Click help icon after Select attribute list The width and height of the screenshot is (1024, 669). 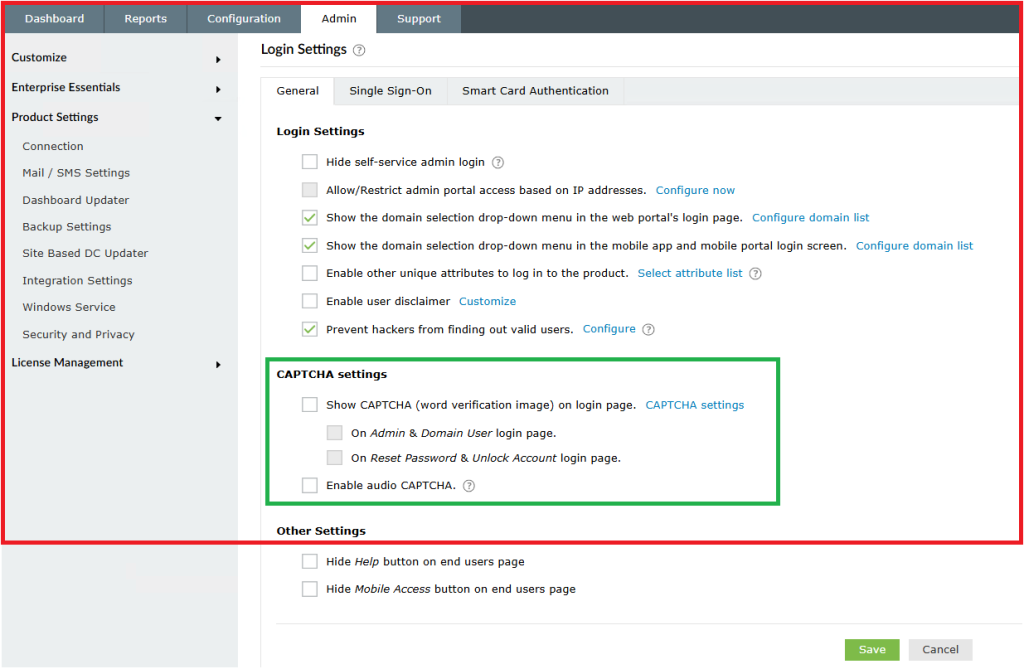(x=755, y=273)
